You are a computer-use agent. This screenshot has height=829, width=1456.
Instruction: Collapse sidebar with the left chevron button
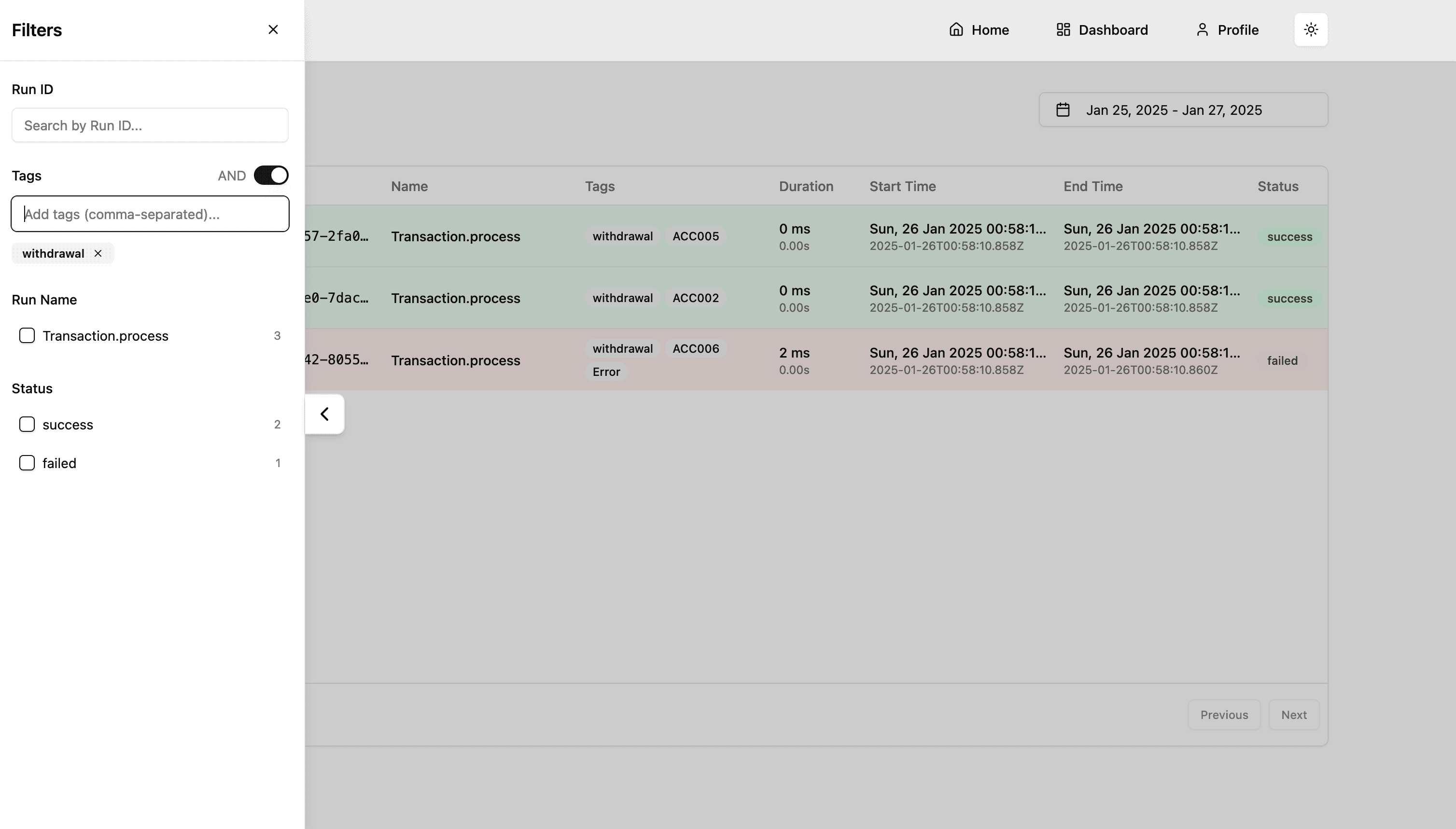pos(325,414)
